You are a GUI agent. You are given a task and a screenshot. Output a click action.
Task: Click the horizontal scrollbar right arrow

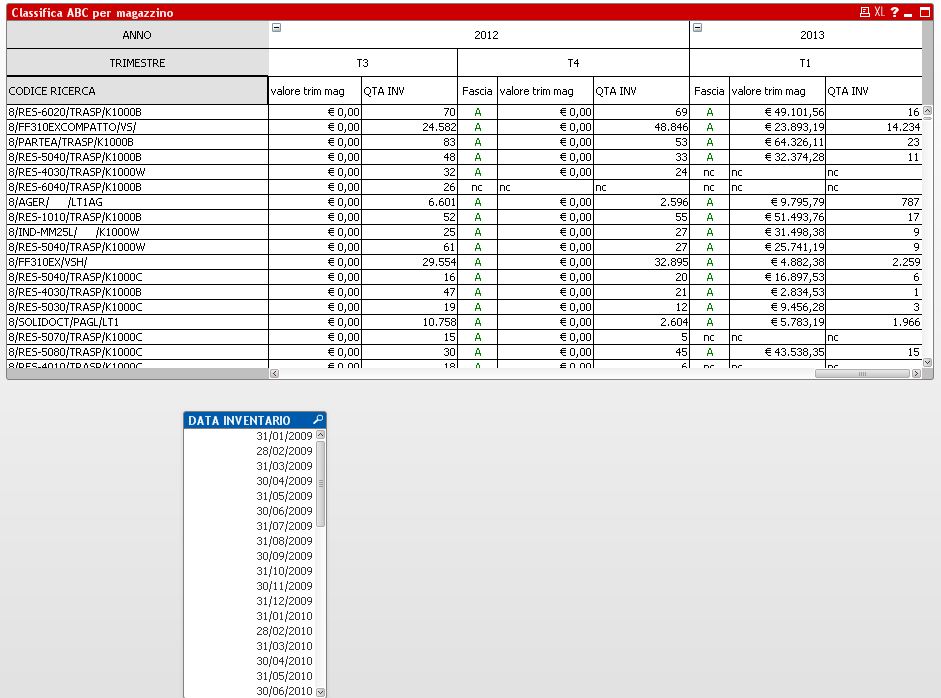click(916, 373)
